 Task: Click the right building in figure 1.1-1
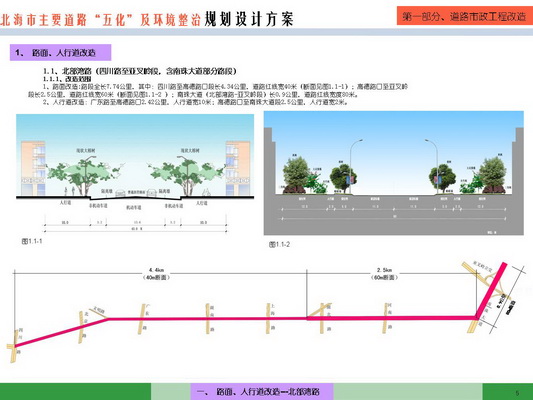(238, 168)
